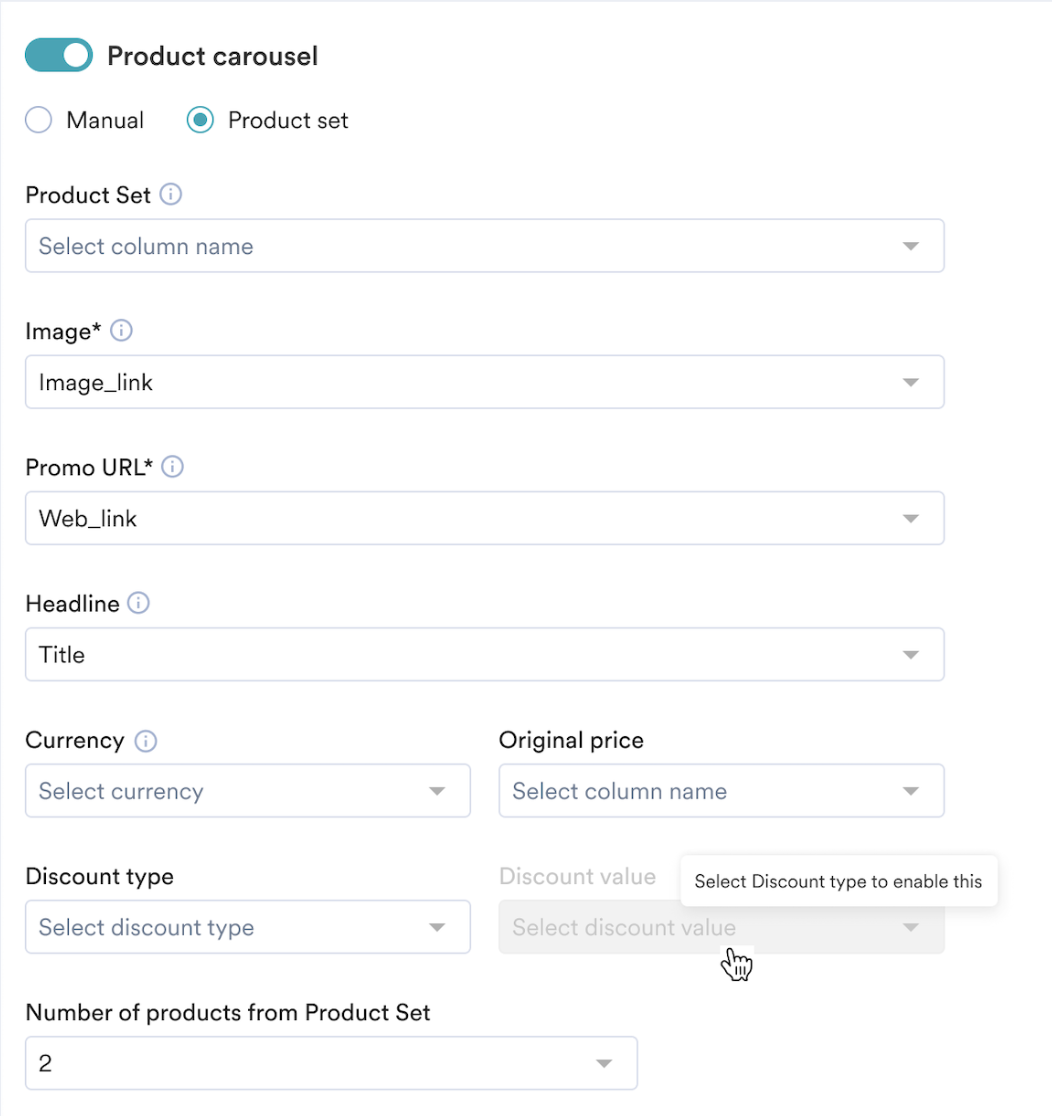The width and height of the screenshot is (1052, 1116).
Task: Select the Manual radio button
Action: (x=37, y=119)
